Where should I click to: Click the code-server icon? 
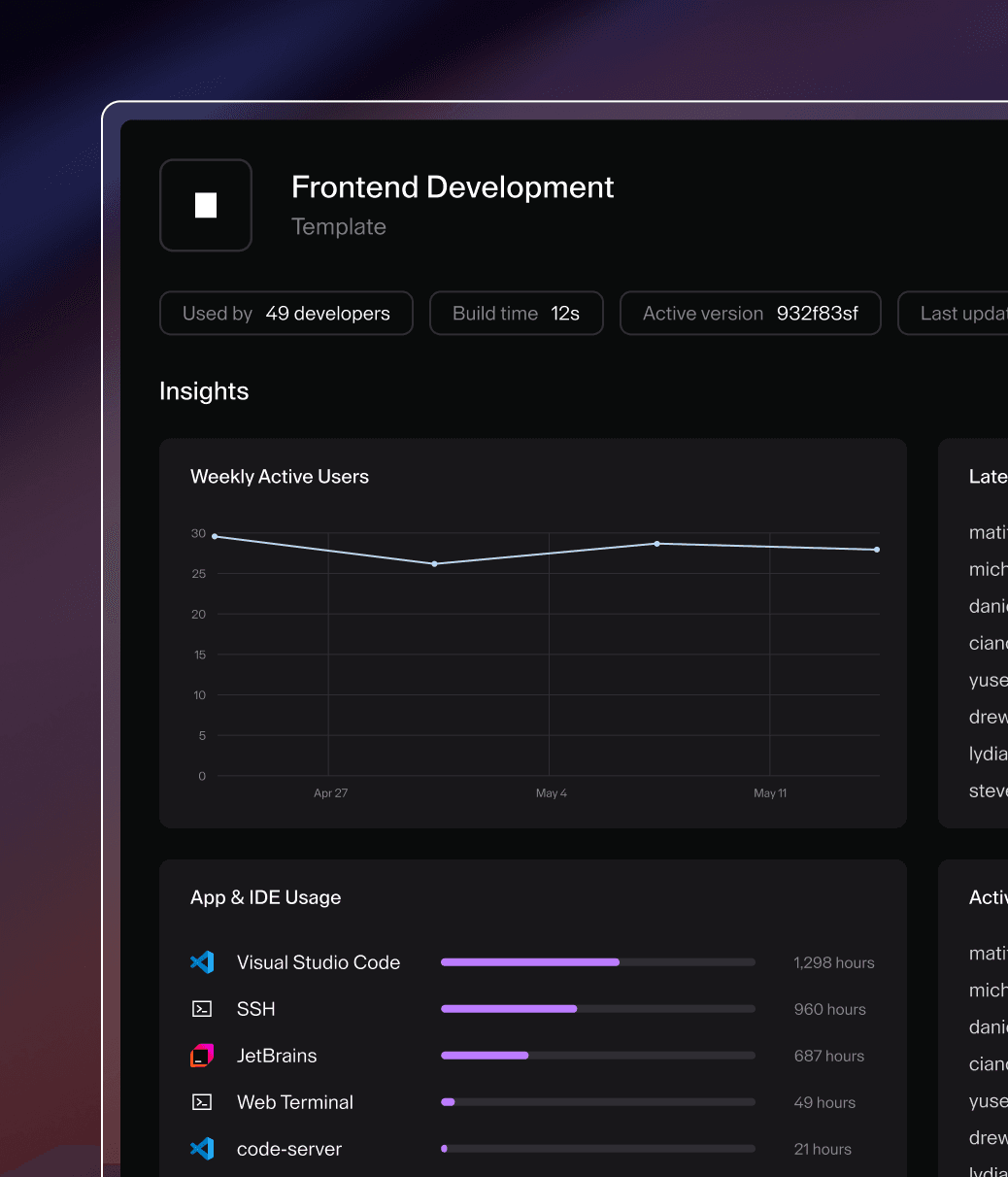pos(202,1149)
